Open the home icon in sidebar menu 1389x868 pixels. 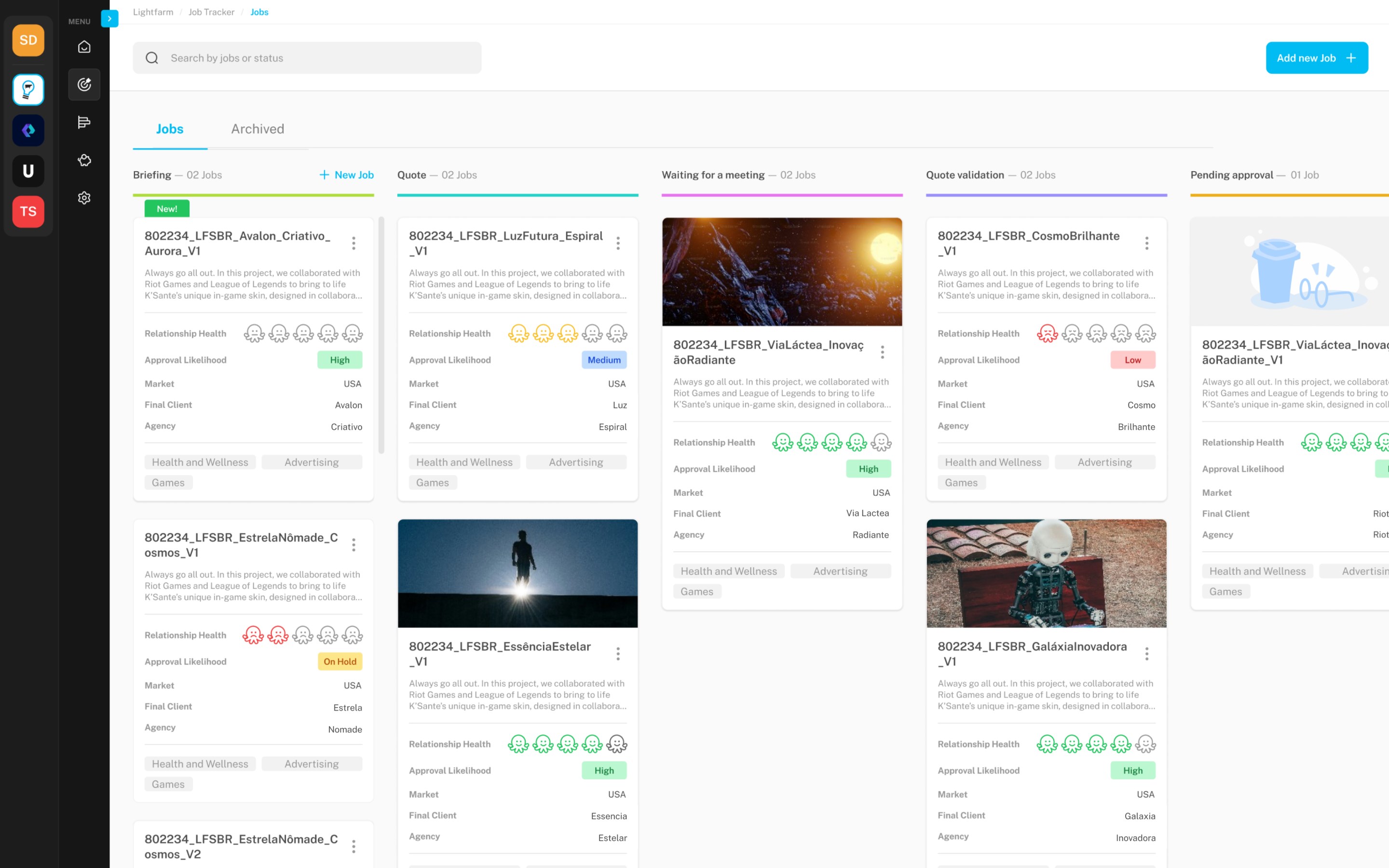(84, 46)
